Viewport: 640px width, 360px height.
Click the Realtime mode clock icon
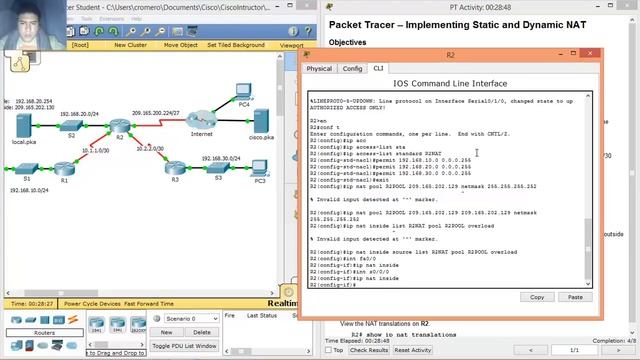point(288,292)
